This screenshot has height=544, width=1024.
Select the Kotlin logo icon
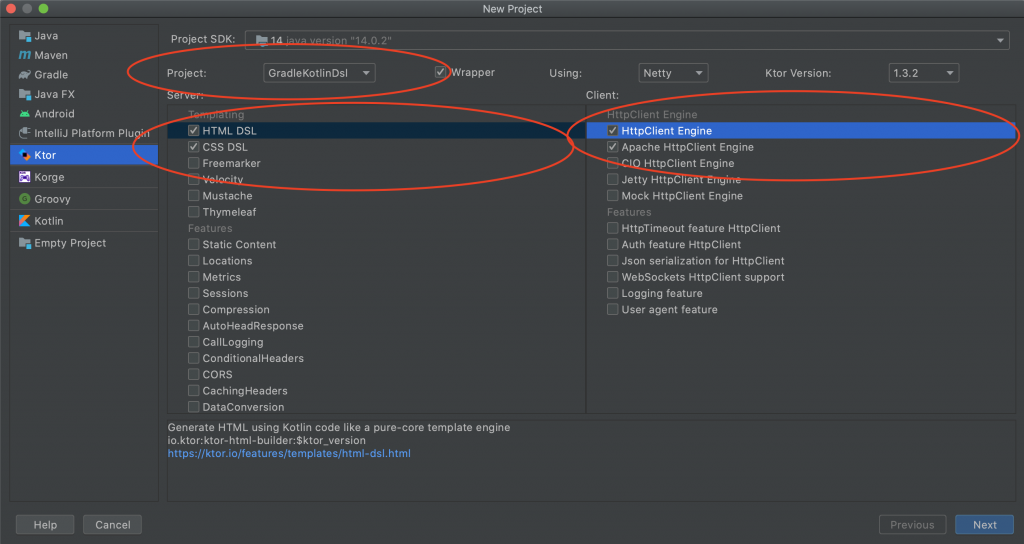[x=25, y=221]
